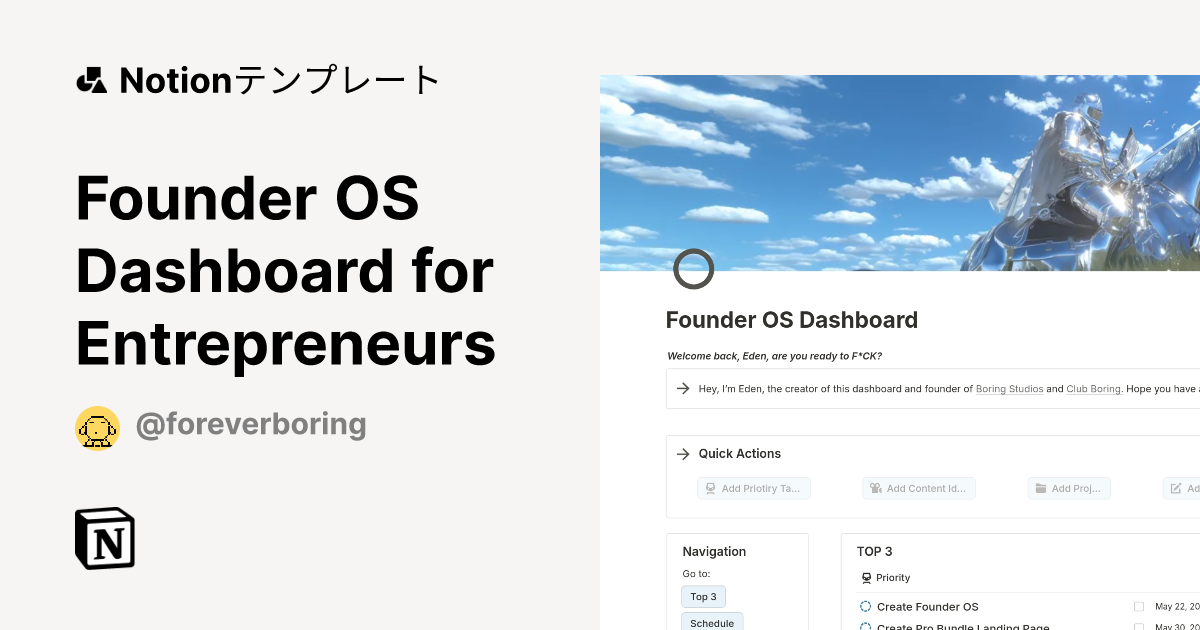Click the arrow icon inside the Quick Actions callout
The image size is (1200, 630).
pyautogui.click(x=682, y=453)
